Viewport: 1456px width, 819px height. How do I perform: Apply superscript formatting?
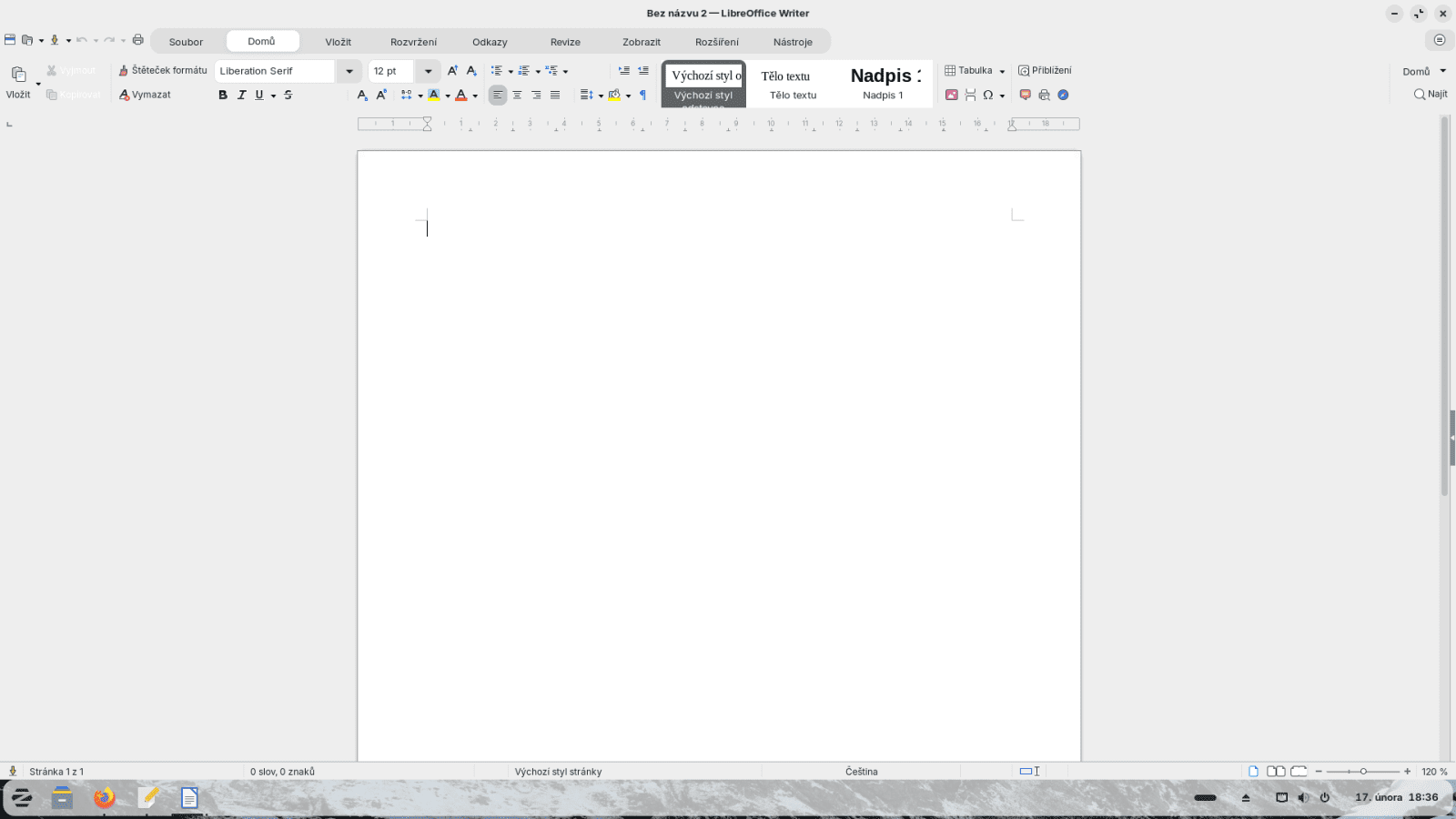(381, 95)
